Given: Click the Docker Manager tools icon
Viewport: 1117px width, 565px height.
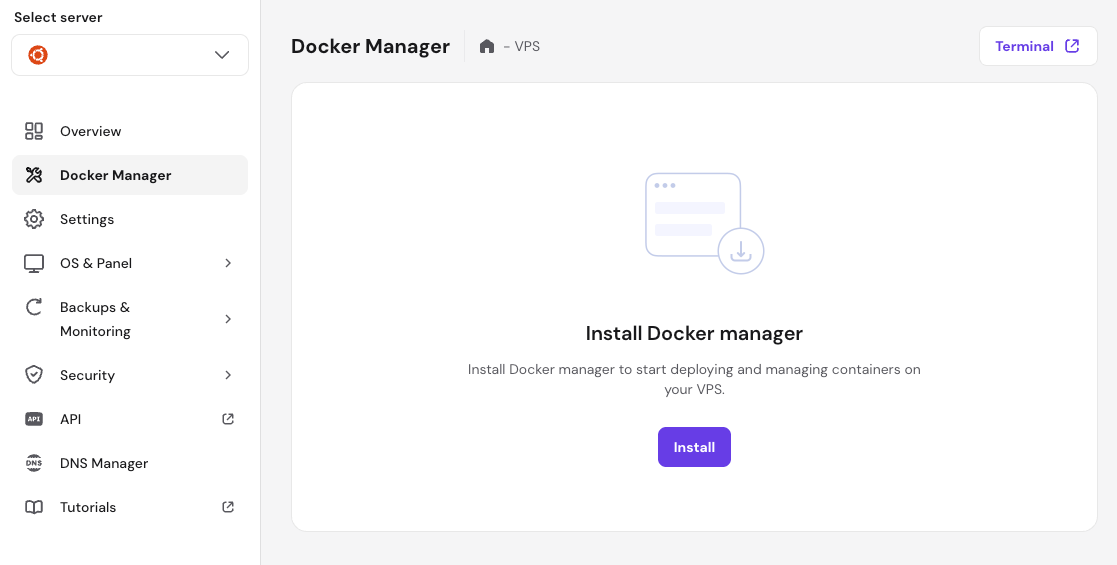Looking at the screenshot, I should pos(34,175).
